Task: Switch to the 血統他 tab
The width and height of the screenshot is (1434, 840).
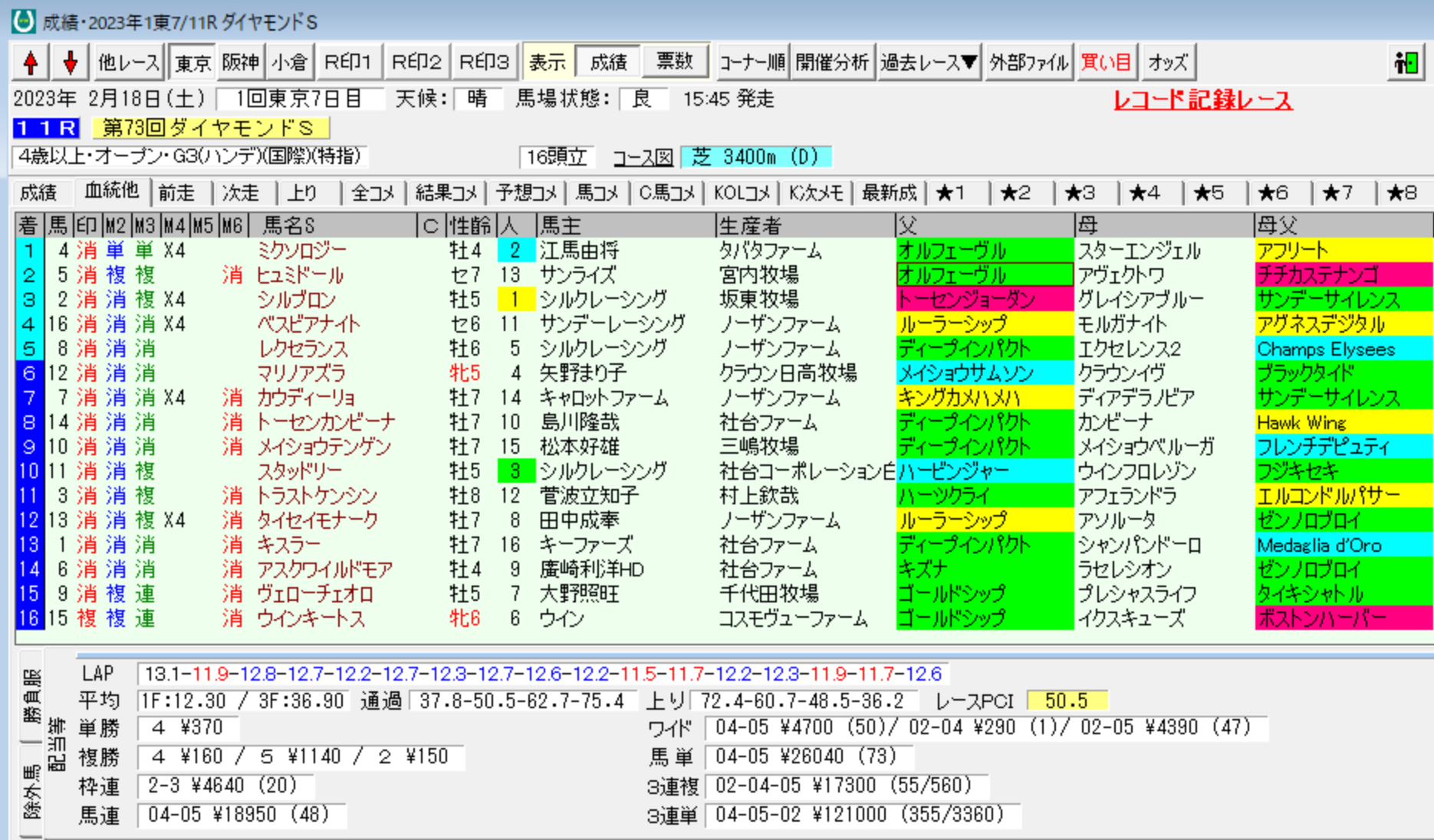Action: click(x=111, y=191)
